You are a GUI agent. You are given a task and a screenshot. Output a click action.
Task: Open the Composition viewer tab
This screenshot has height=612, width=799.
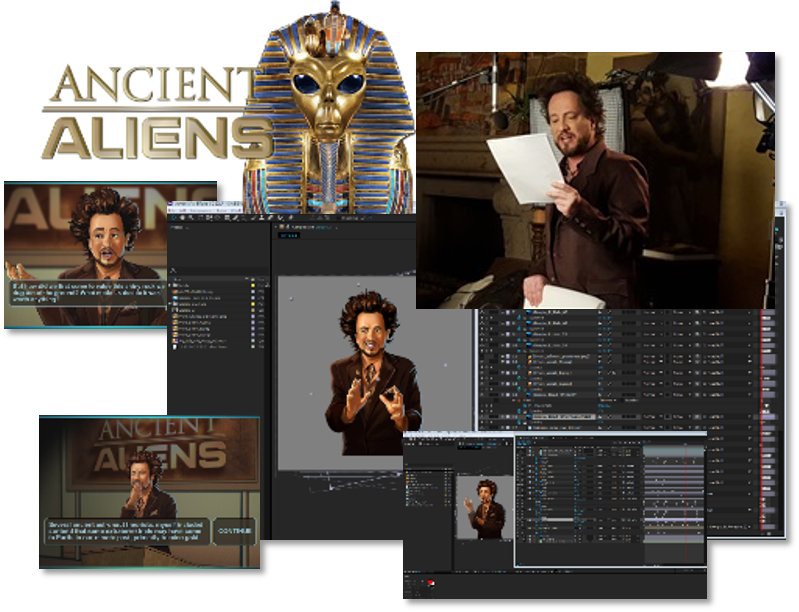tap(311, 227)
